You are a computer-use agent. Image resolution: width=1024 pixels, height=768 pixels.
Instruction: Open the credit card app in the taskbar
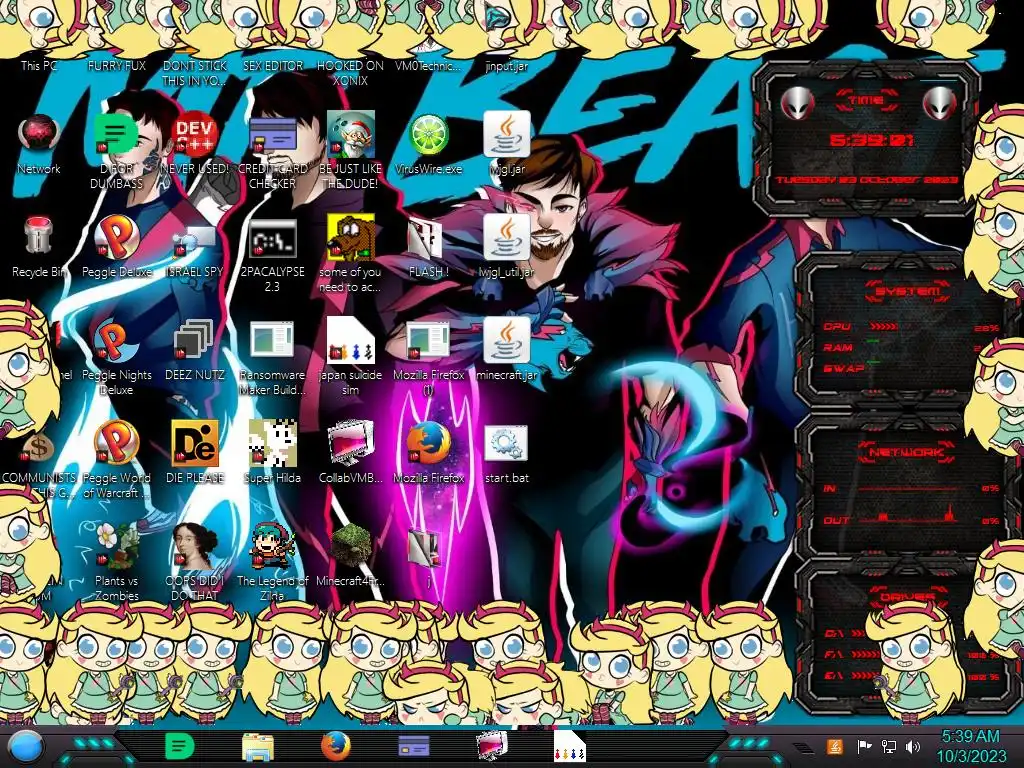pos(414,746)
